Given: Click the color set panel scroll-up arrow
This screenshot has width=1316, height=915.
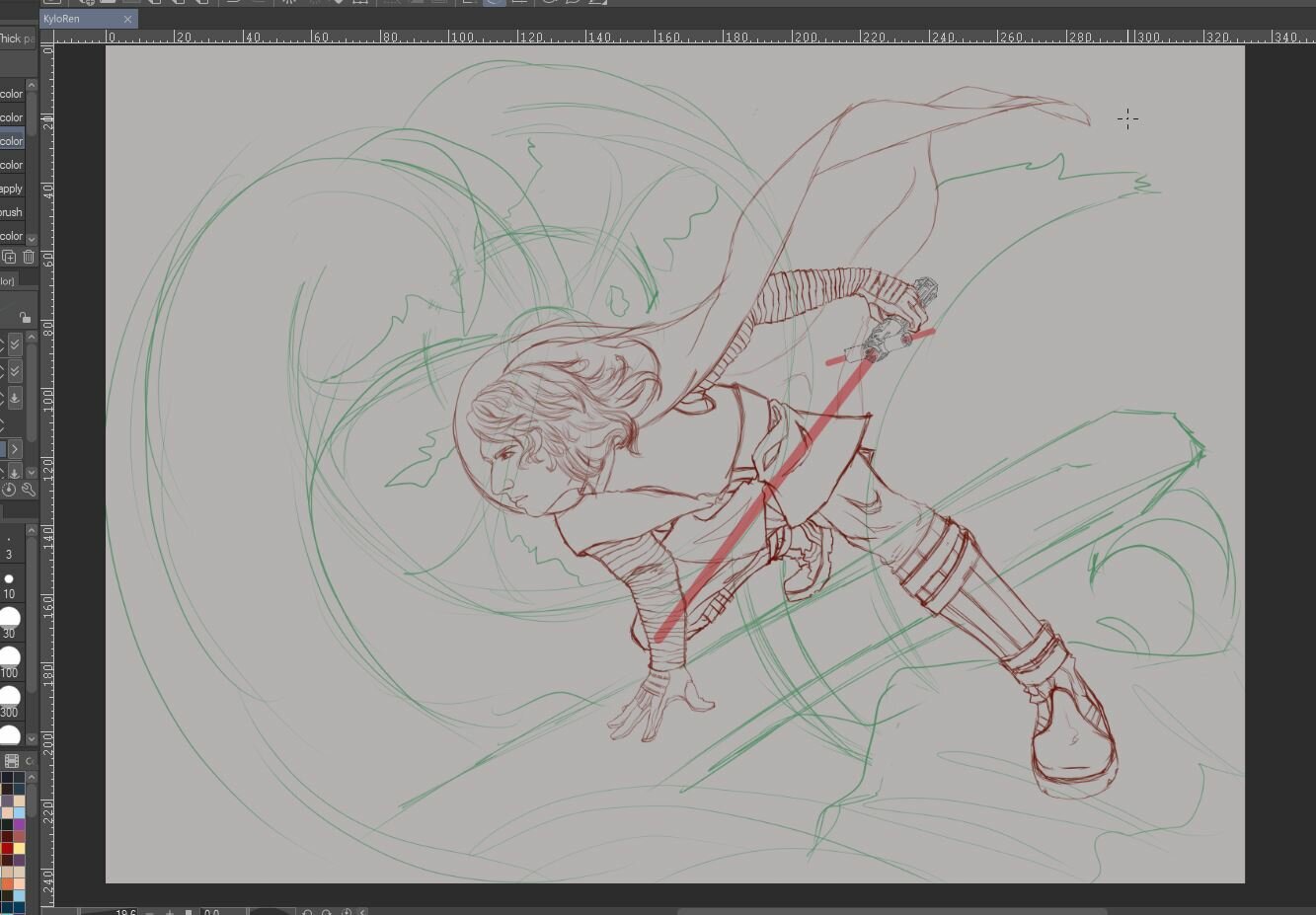Looking at the screenshot, I should click(32, 777).
